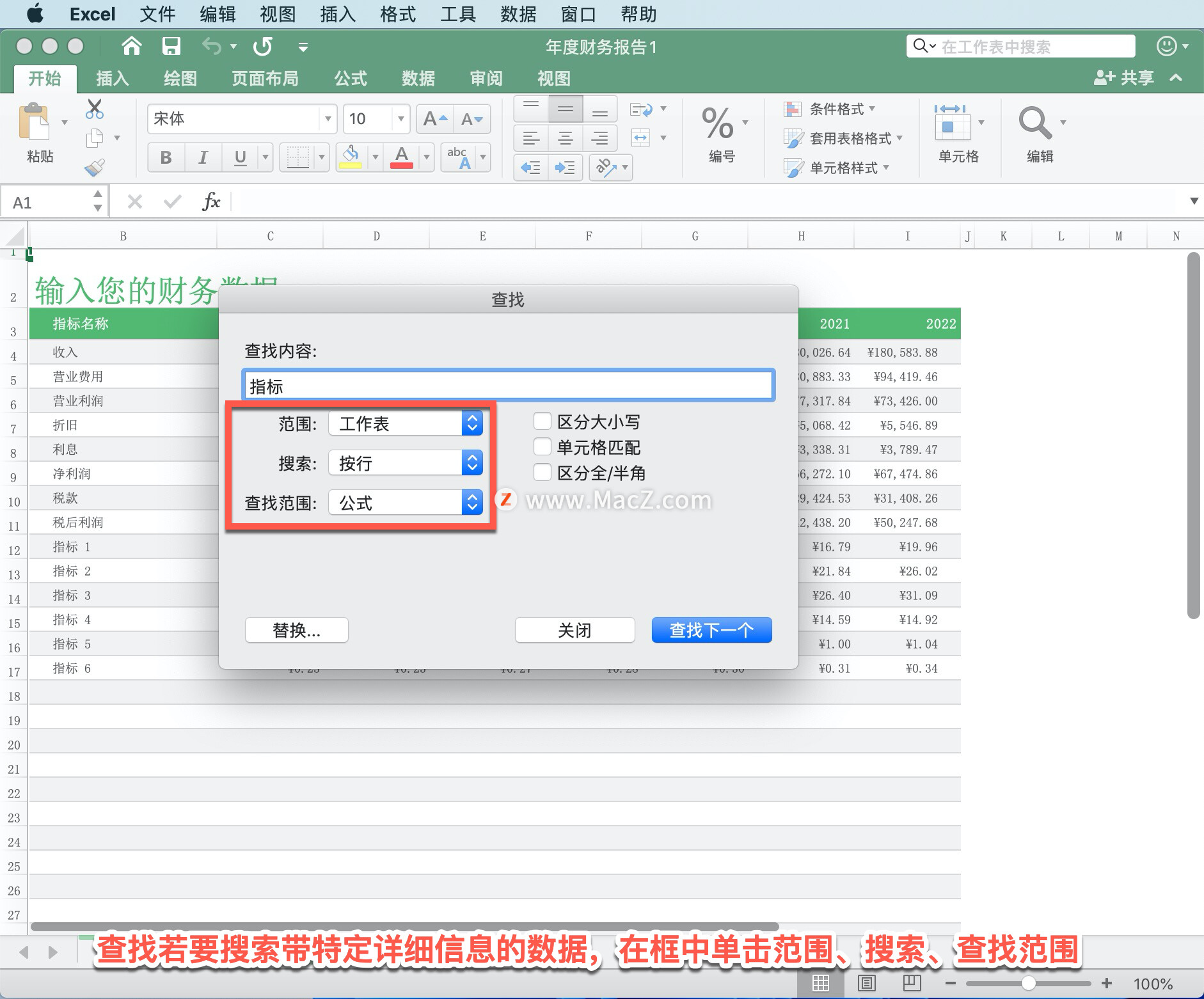Screen dimensions: 1204x999
Task: Click the magnifier Editing icon
Action: click(1034, 123)
